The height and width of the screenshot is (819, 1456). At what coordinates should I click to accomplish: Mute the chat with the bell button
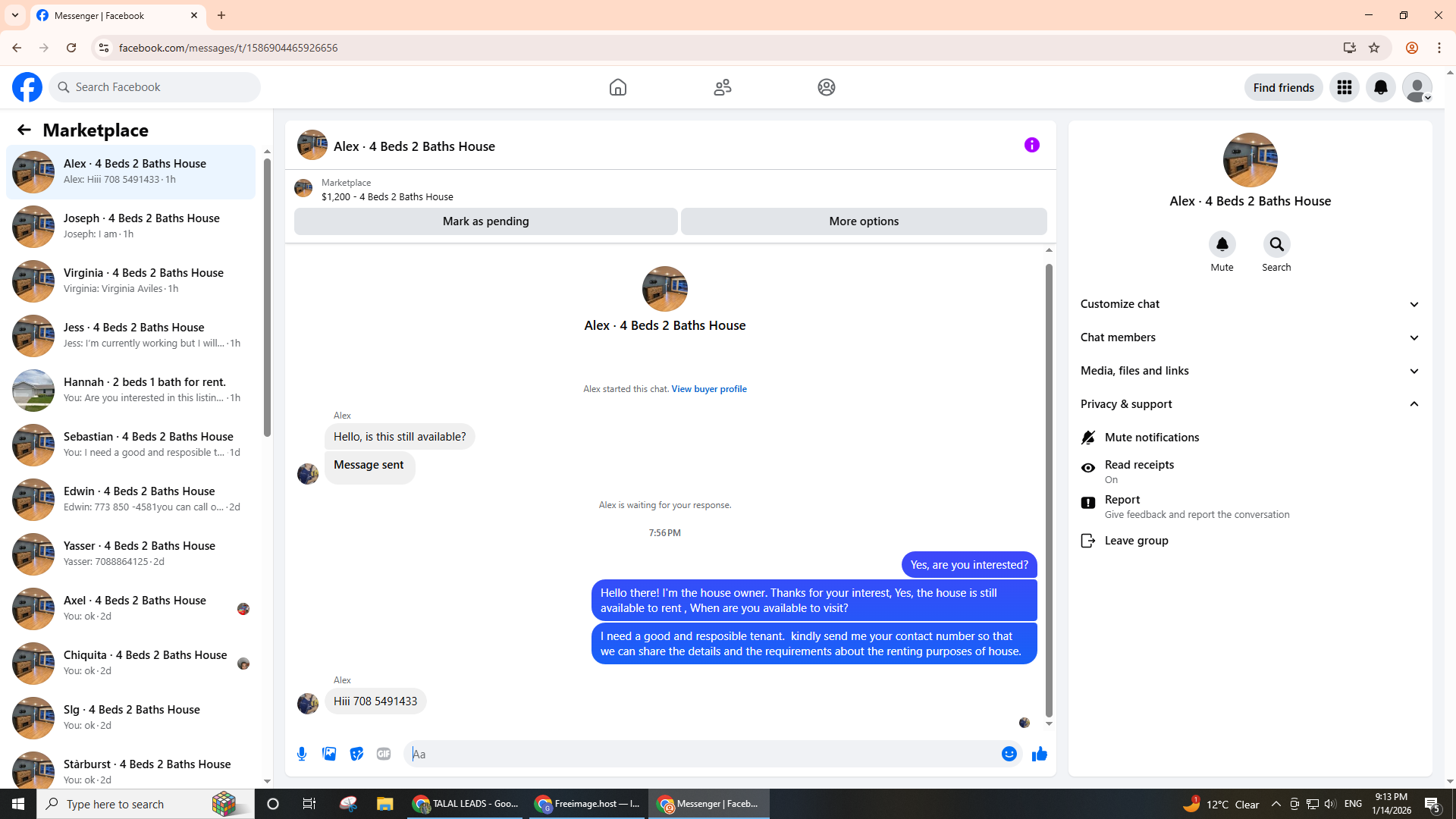point(1222,244)
